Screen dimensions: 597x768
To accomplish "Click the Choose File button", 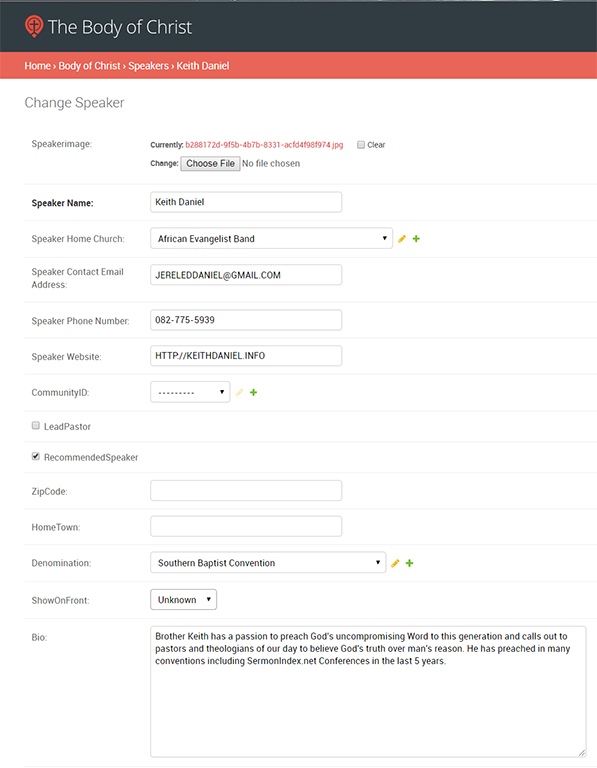I will tap(210, 164).
